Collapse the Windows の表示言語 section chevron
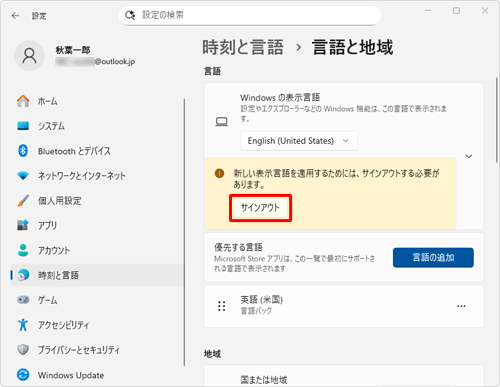The height and width of the screenshot is (387, 500). [469, 156]
